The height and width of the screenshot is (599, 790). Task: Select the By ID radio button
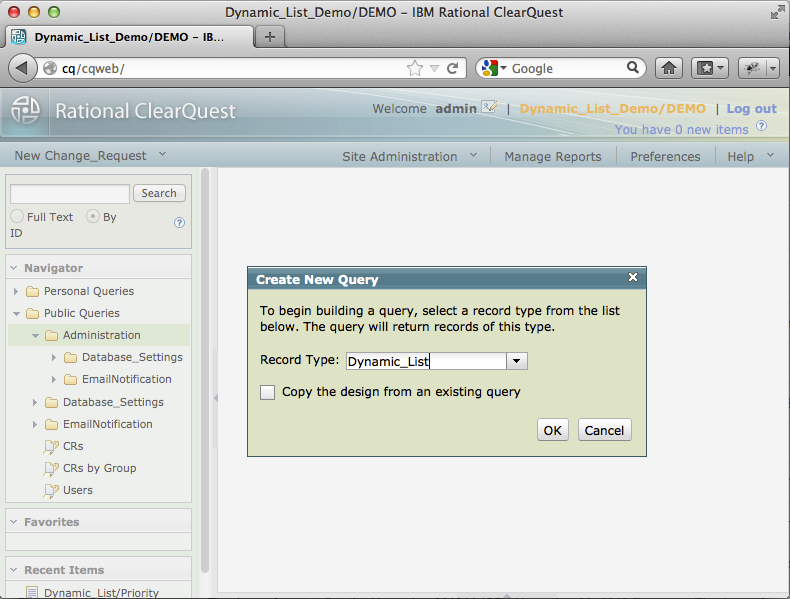tap(93, 216)
